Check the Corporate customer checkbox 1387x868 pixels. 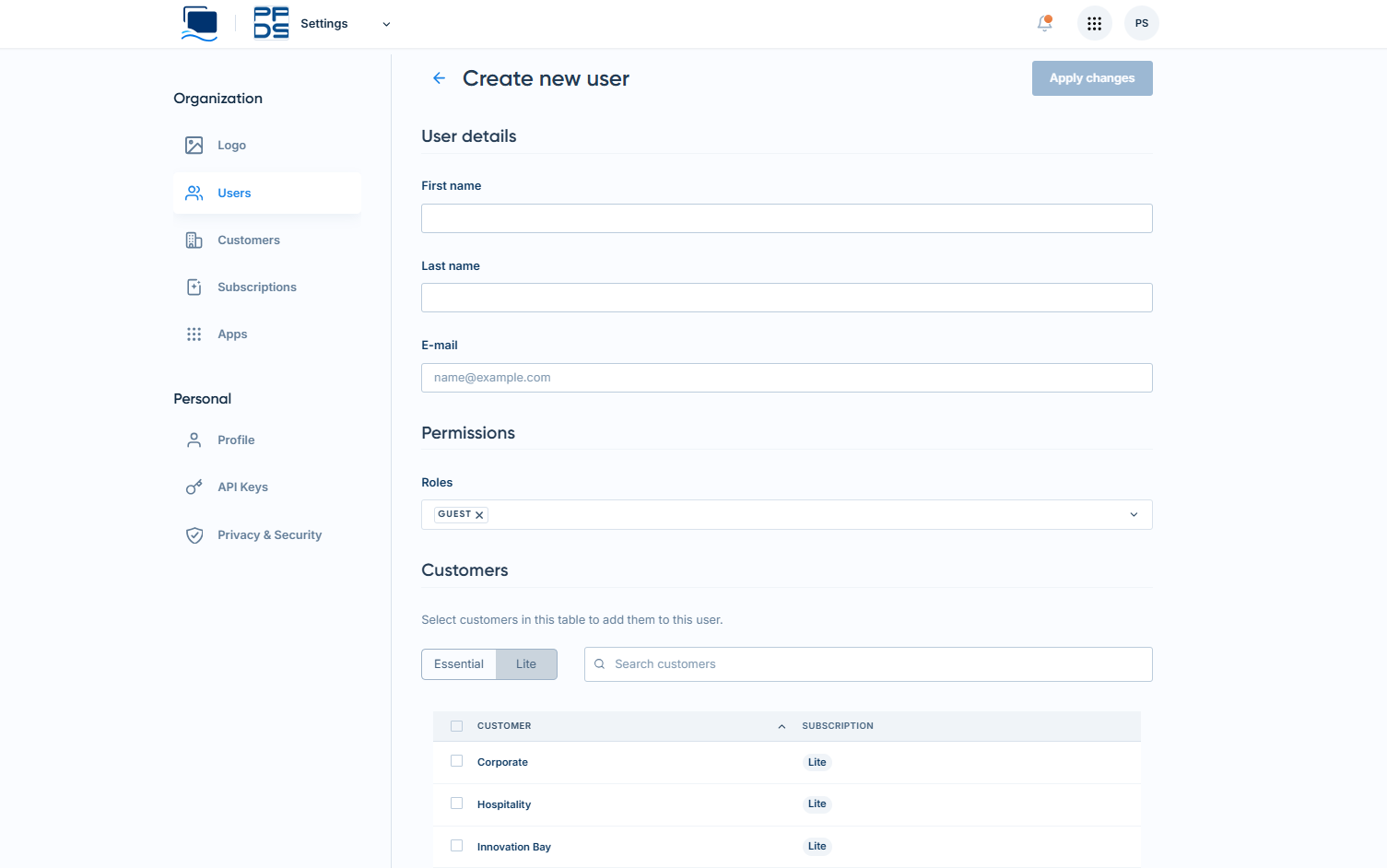pyautogui.click(x=456, y=762)
